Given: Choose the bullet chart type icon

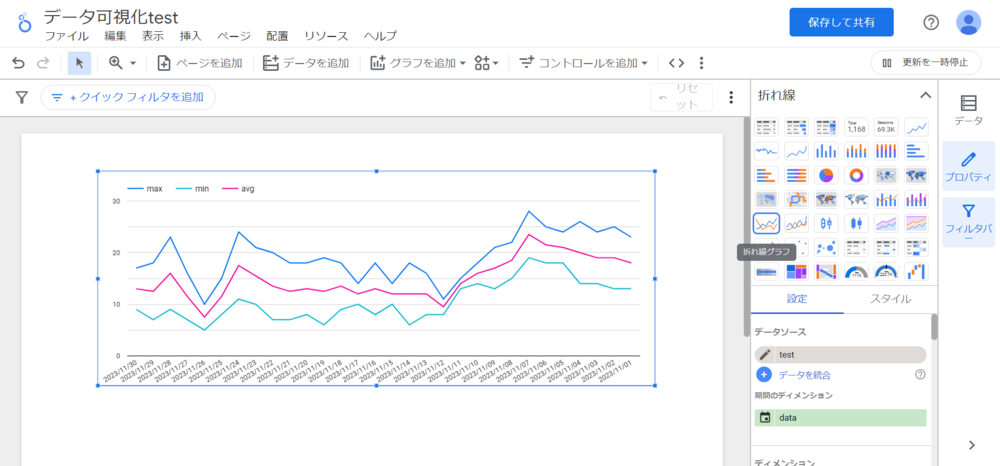Looking at the screenshot, I should 766,272.
